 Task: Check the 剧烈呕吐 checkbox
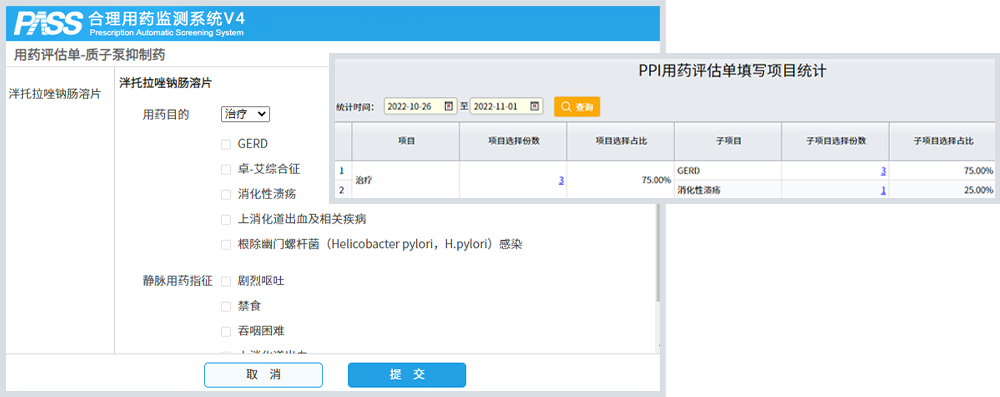[x=226, y=281]
